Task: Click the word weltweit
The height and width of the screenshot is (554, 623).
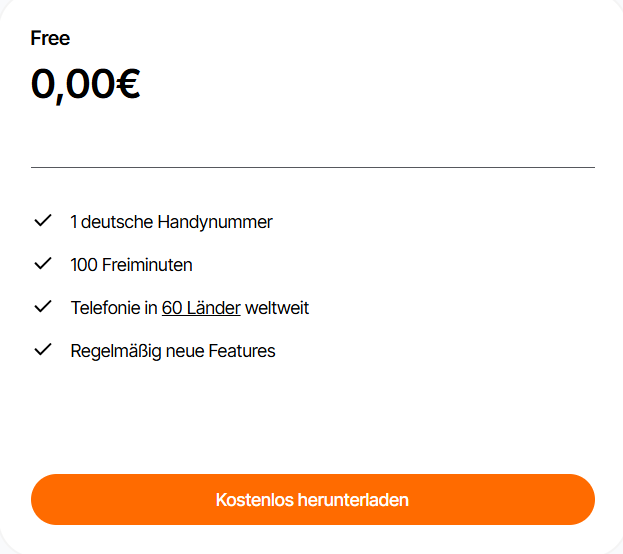Action: (277, 308)
